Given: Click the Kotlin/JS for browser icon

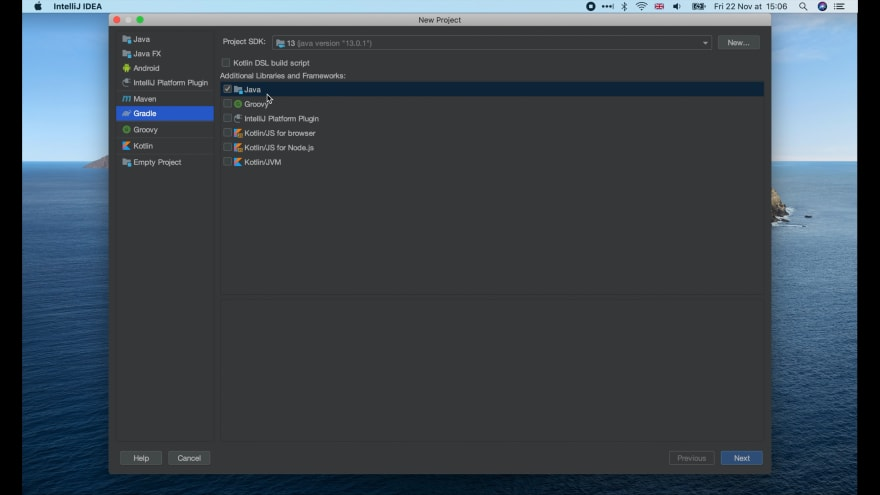Looking at the screenshot, I should [238, 133].
